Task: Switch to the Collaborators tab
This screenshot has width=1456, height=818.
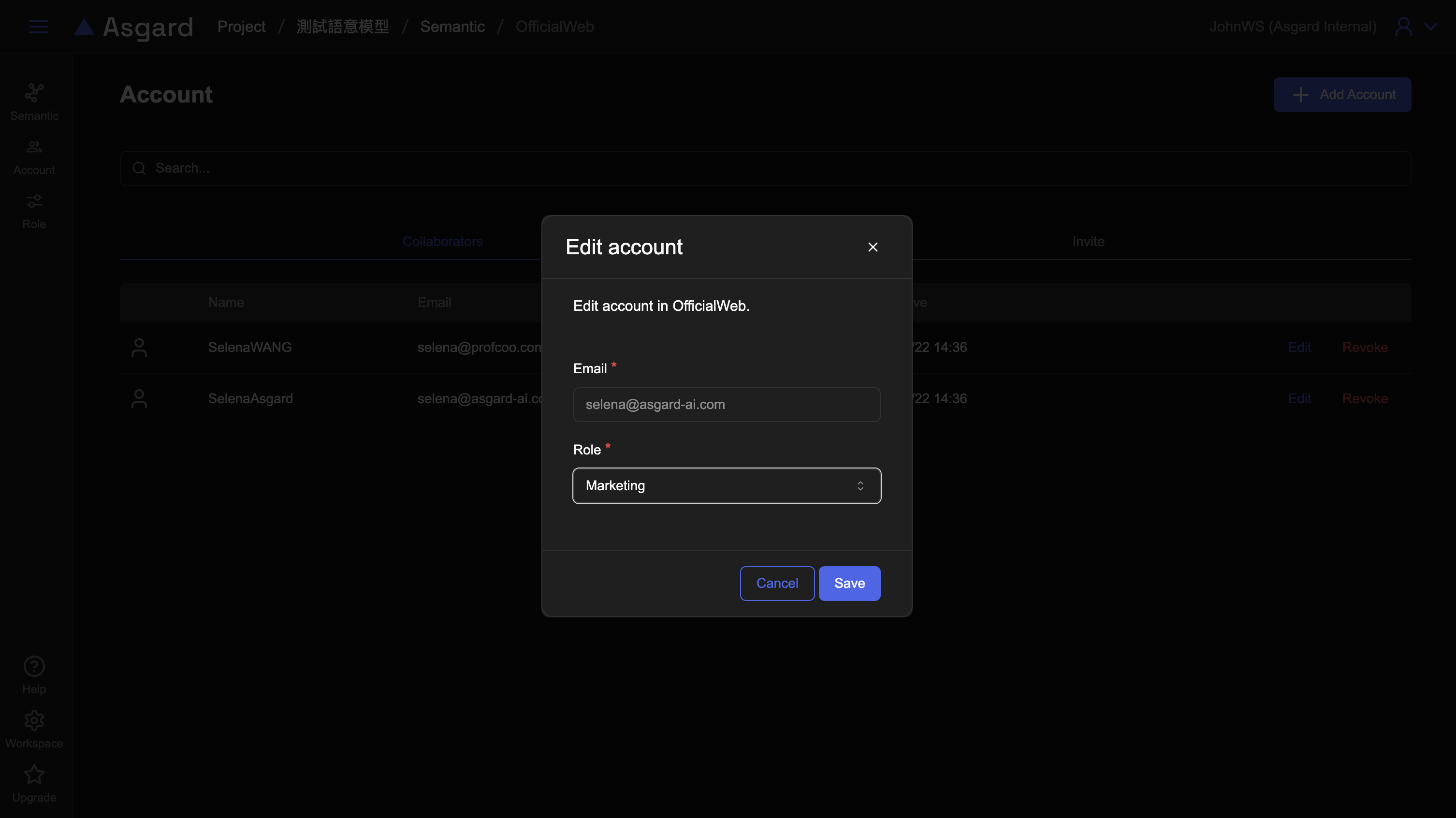Action: coord(442,241)
